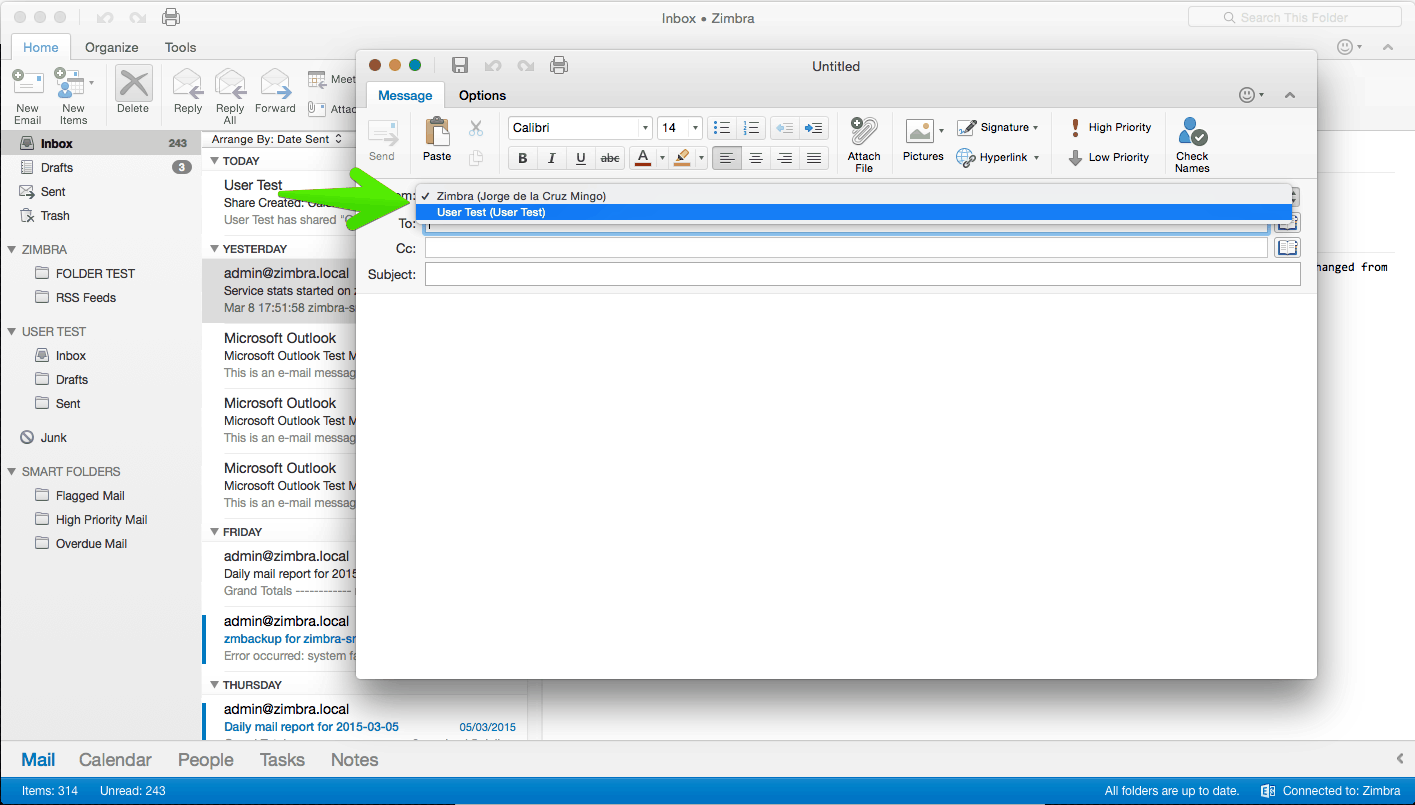The height and width of the screenshot is (805, 1415).
Task: Click the undo arrow in the Untitled window
Action: click(493, 66)
